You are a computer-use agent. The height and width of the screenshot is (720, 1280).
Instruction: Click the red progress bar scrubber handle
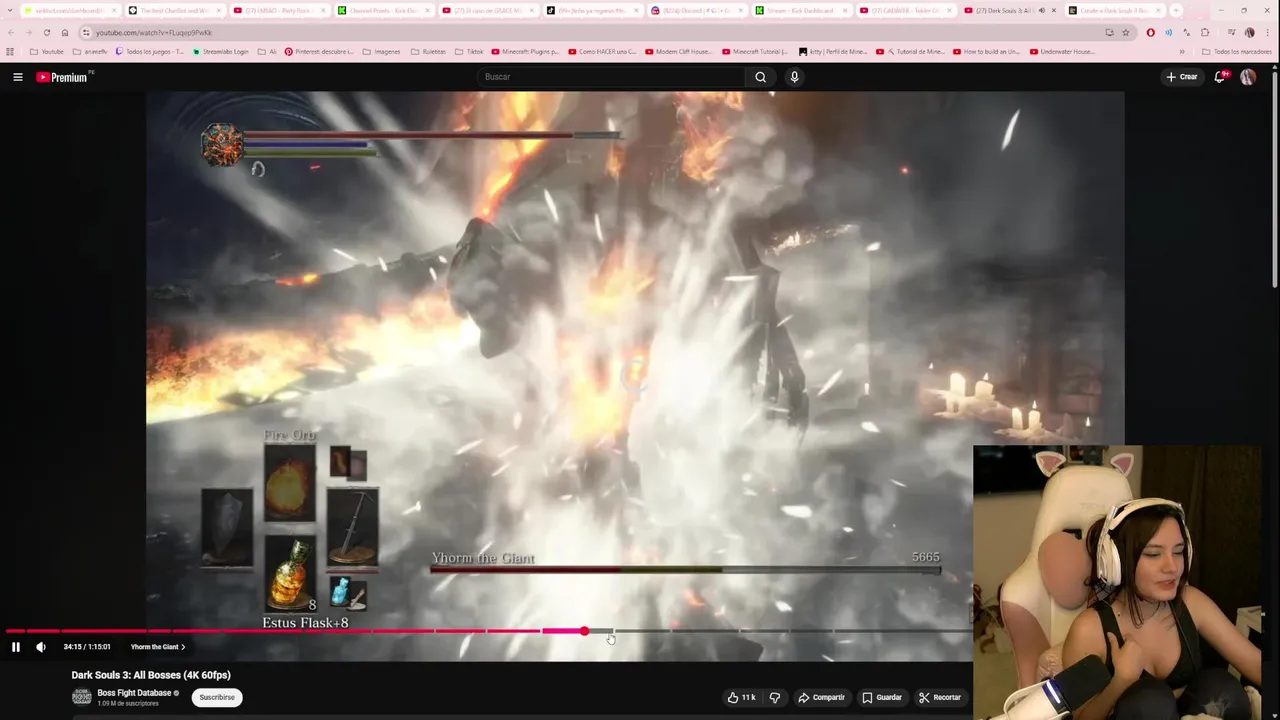pyautogui.click(x=584, y=631)
